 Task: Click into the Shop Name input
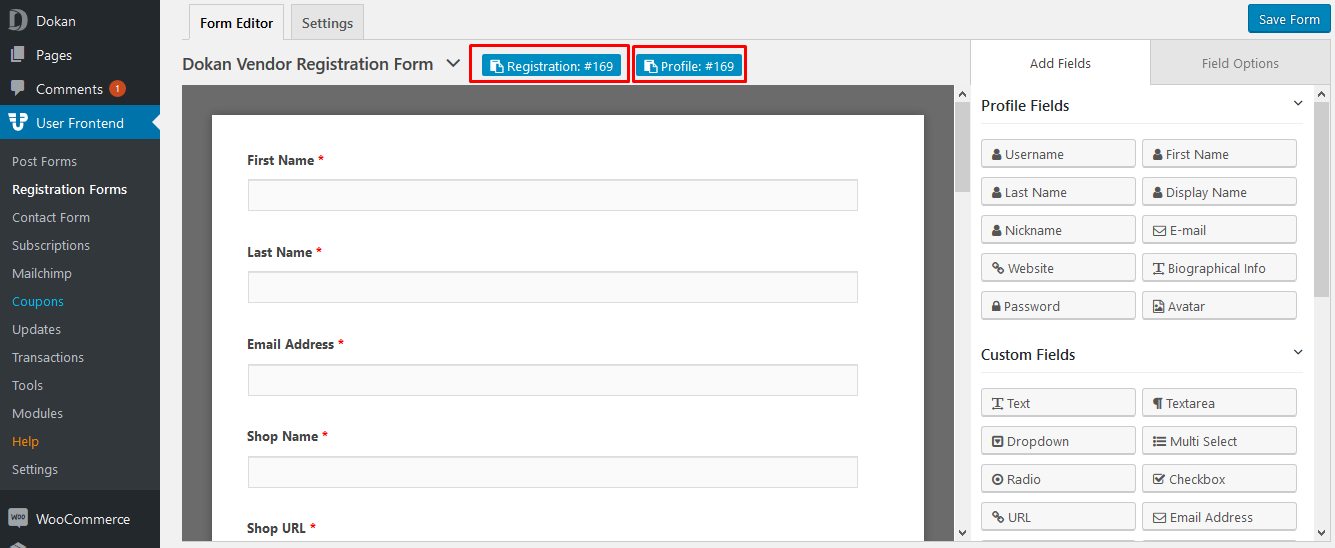coord(552,472)
